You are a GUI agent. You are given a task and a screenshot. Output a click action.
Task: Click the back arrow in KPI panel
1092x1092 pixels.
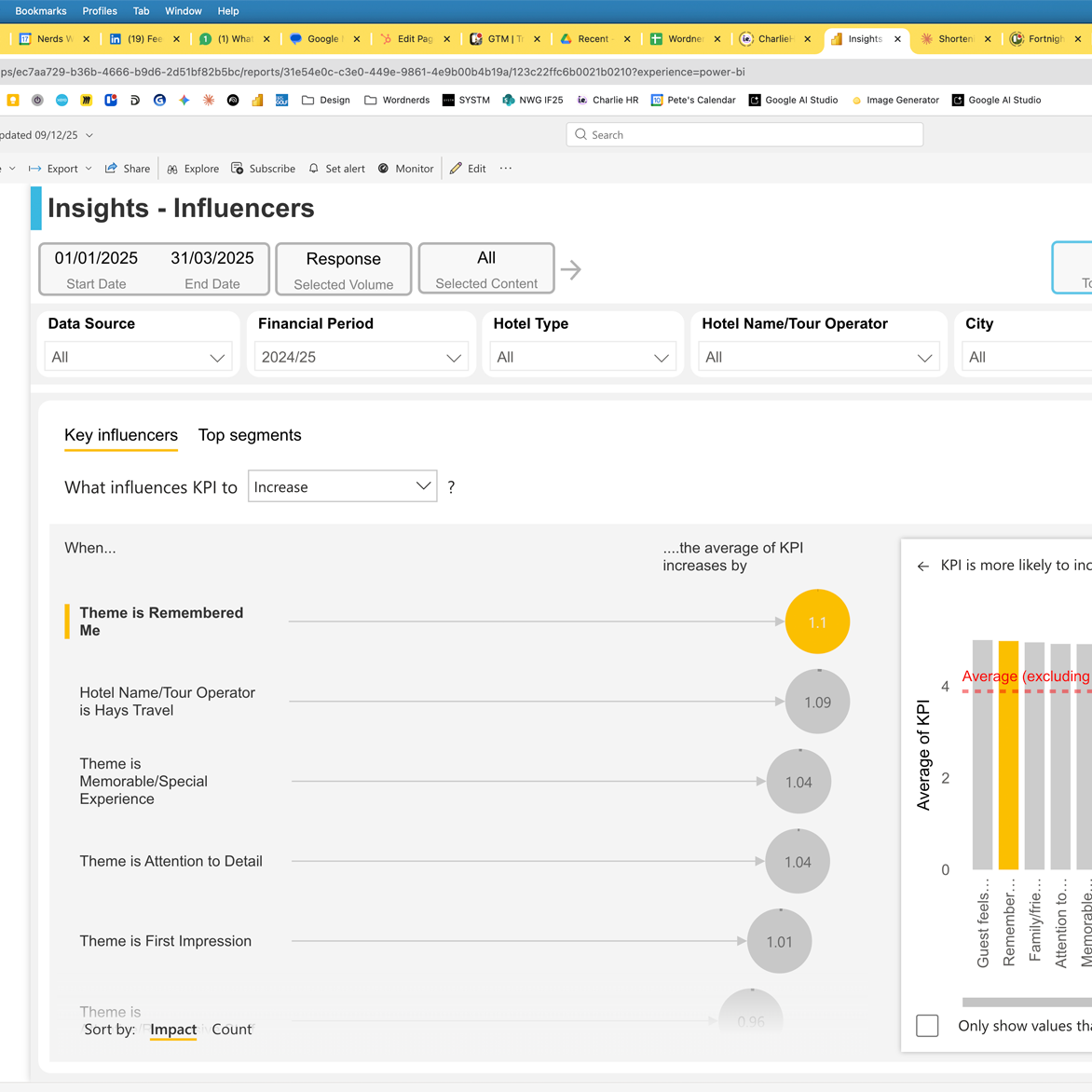pos(922,566)
